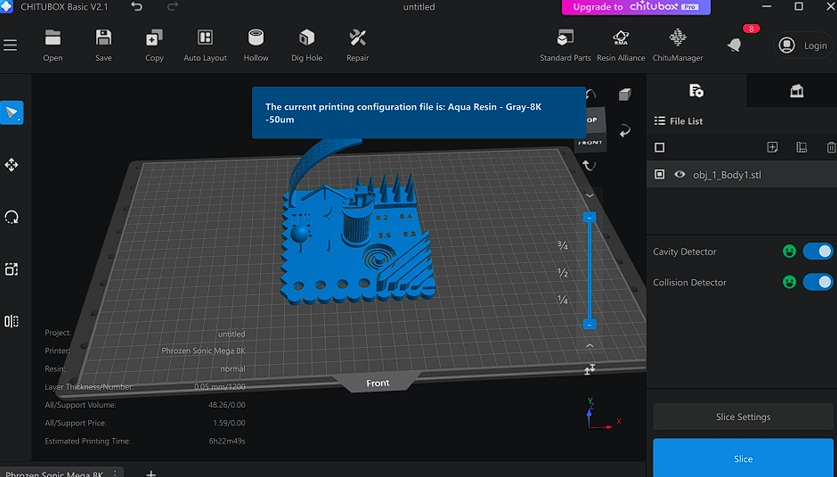Click the rotate view left arrow below Front face
837x477 pixels.
pos(589,165)
